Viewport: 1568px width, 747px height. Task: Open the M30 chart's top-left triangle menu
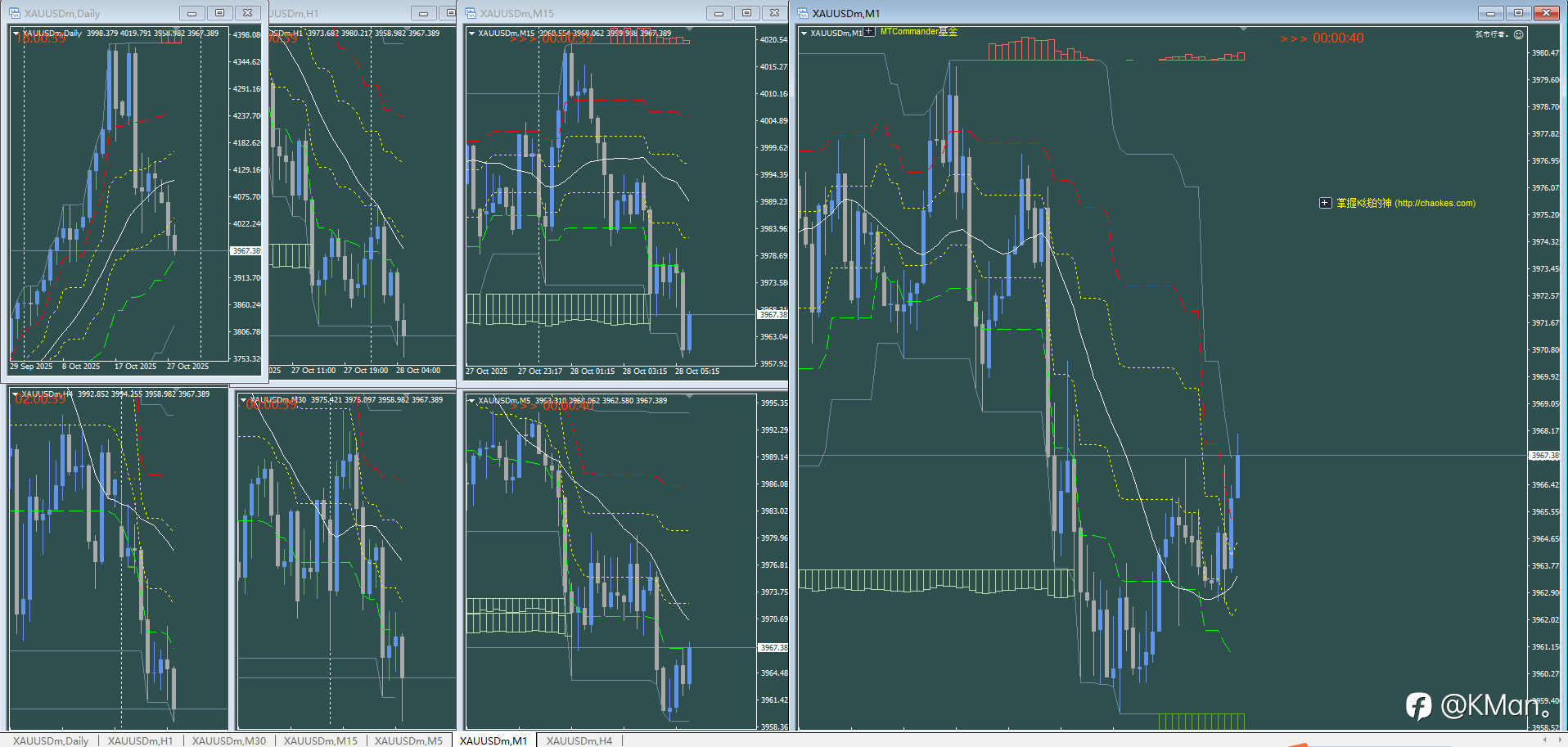pyautogui.click(x=243, y=400)
